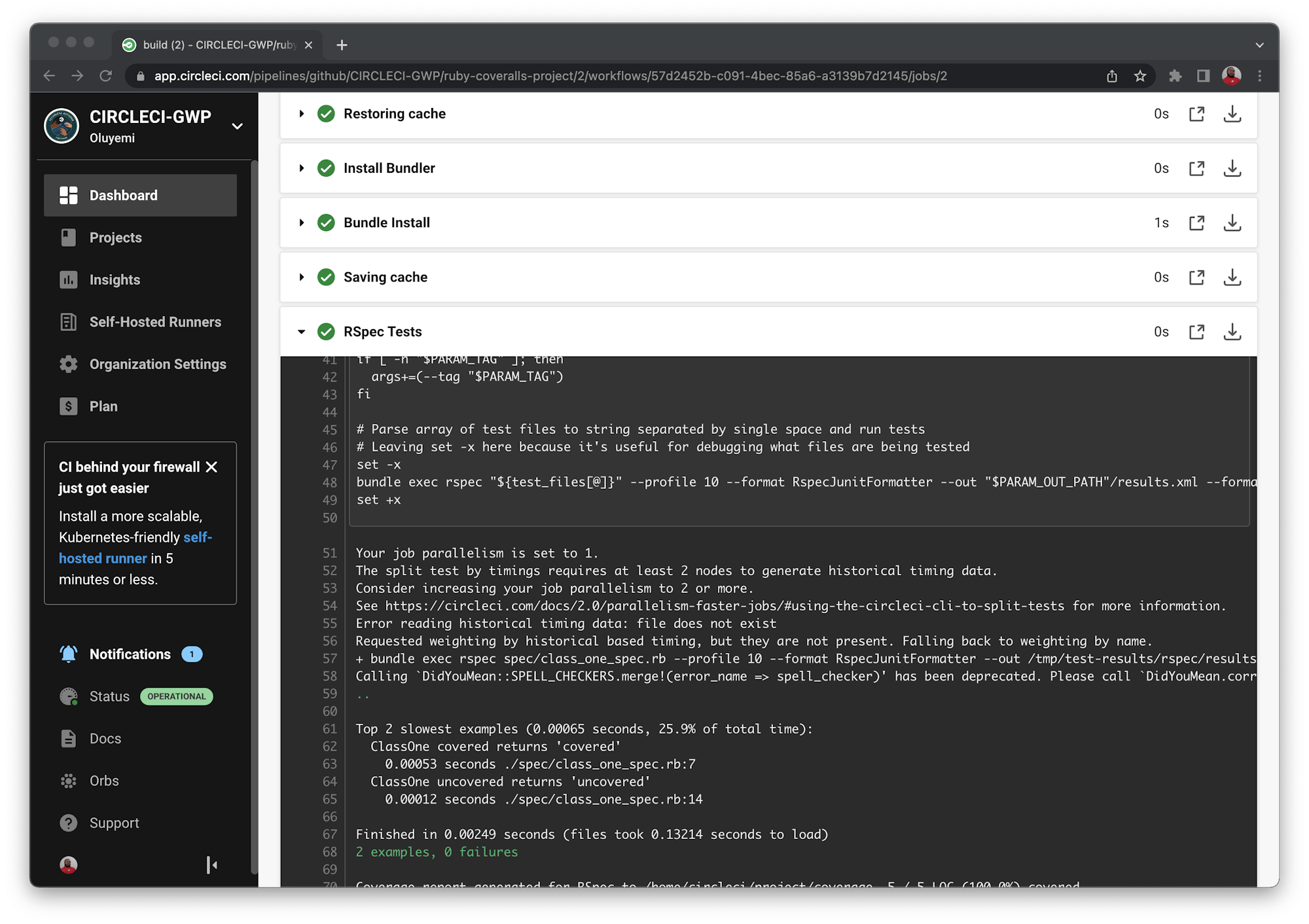Screen dimensions: 1309x924
Task: Switch to the build (2) browser tab
Action: [216, 44]
